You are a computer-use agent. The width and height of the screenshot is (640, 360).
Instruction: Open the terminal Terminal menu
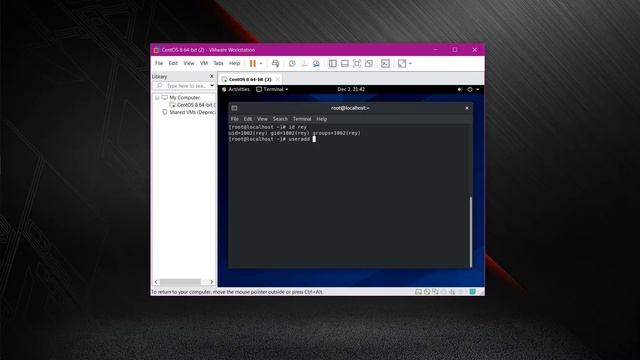click(302, 119)
